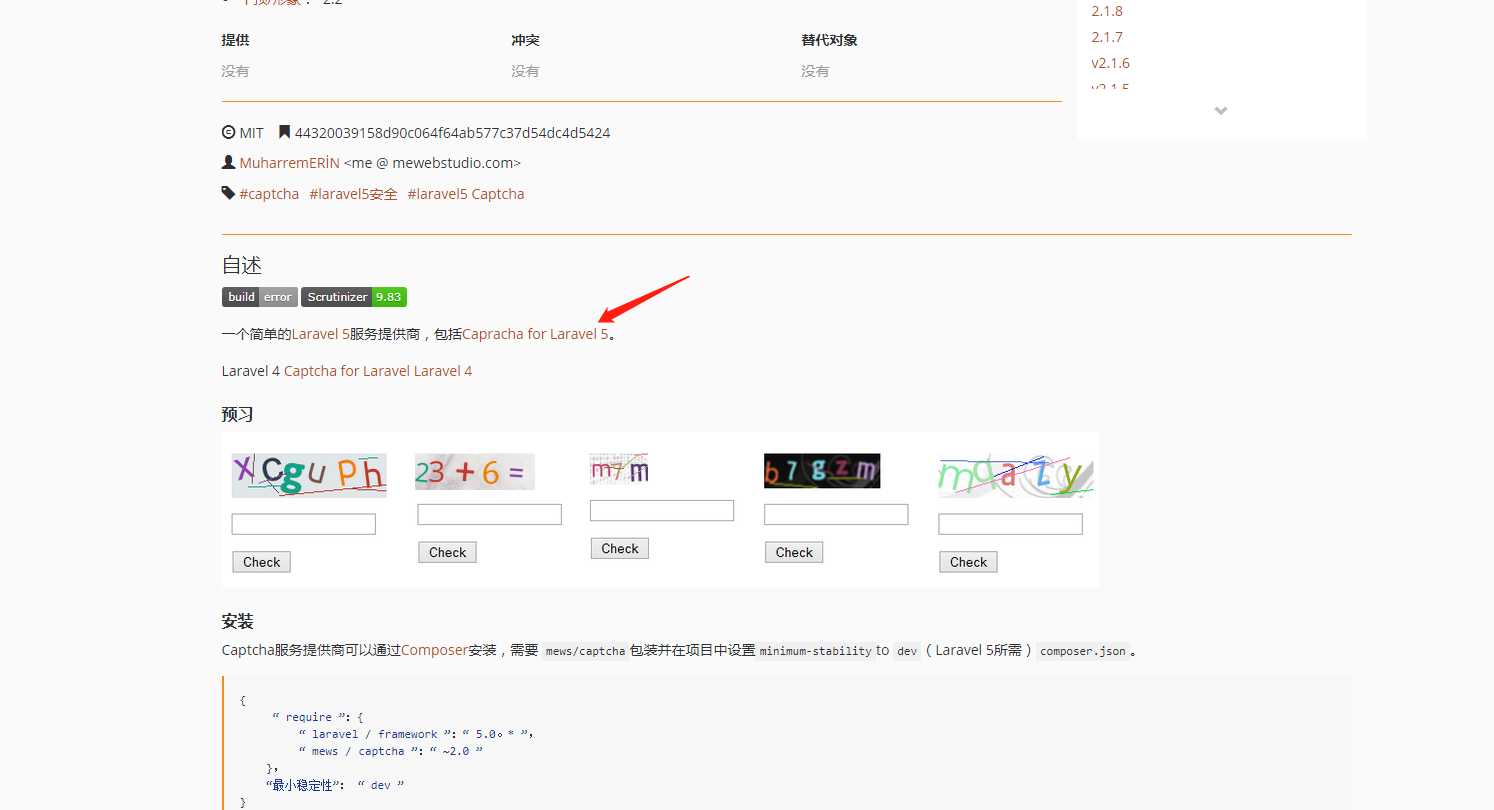
Task: Click the 提供 column header
Action: point(235,40)
